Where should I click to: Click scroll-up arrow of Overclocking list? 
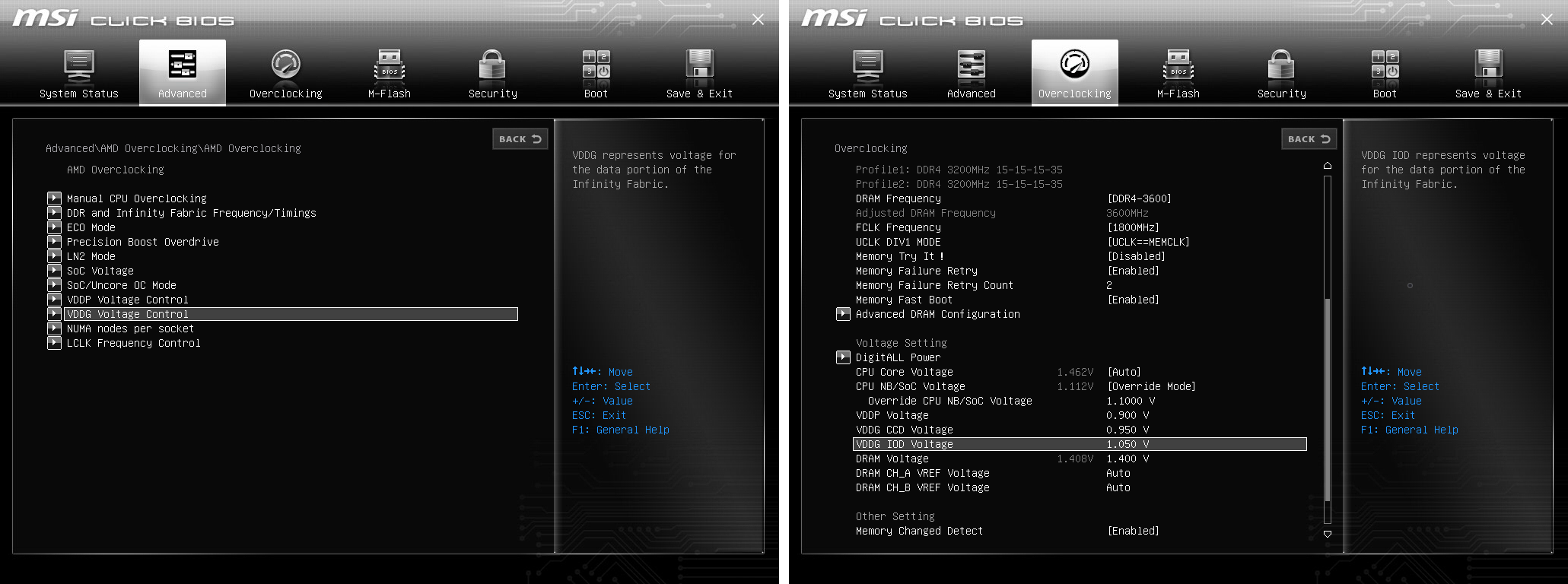coord(1328,165)
